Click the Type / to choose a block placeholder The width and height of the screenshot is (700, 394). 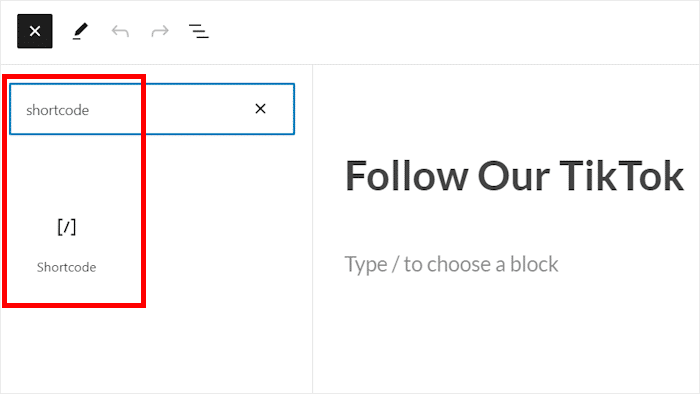(451, 264)
